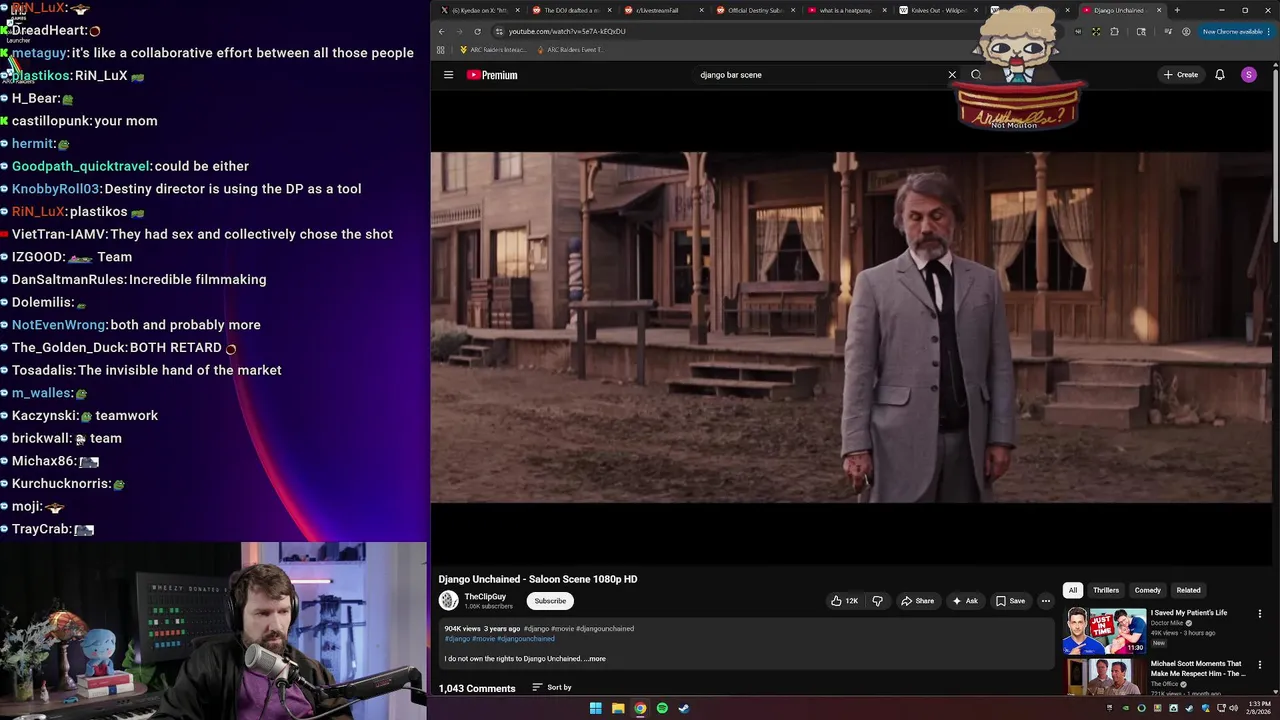The image size is (1280, 720).
Task: Open taskbar clock showing 1:33 PM
Action: (x=1259, y=708)
